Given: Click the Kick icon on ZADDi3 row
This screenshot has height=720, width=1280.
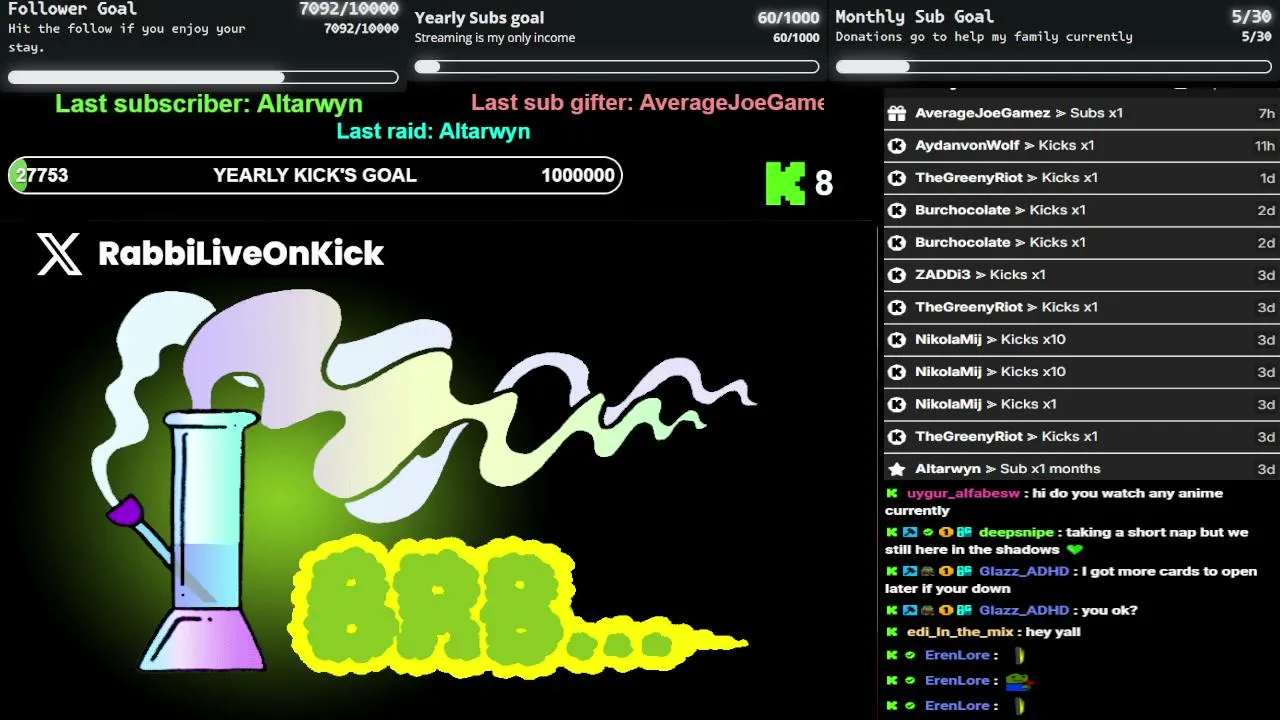Looking at the screenshot, I should click(897, 275).
